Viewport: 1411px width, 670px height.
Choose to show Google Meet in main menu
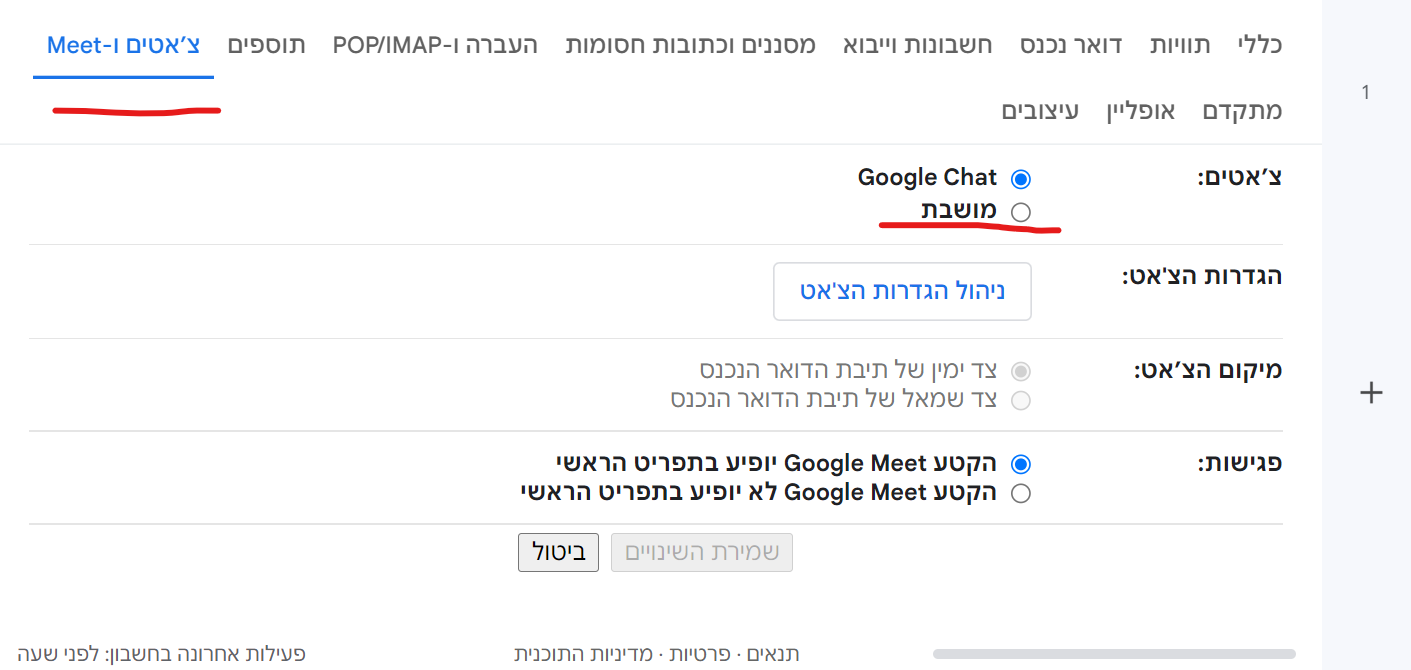tap(1020, 464)
